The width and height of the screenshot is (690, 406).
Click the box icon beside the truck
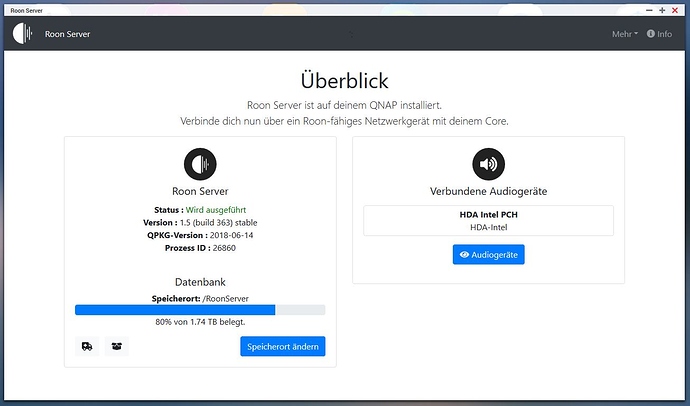tap(117, 346)
